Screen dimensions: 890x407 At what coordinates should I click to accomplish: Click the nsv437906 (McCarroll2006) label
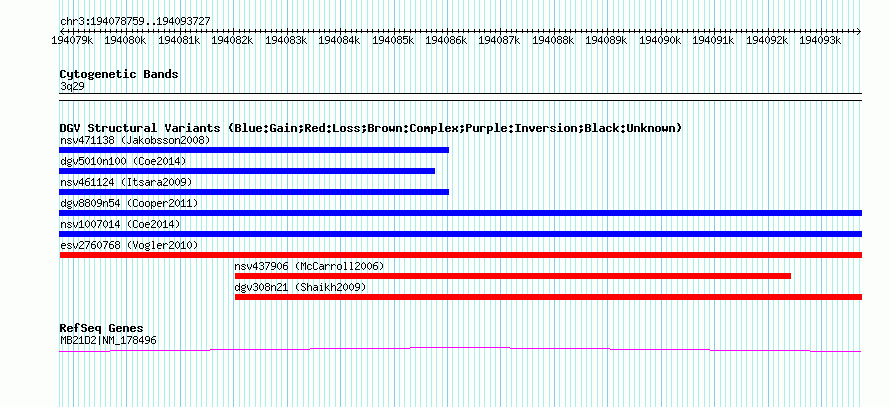tap(309, 266)
